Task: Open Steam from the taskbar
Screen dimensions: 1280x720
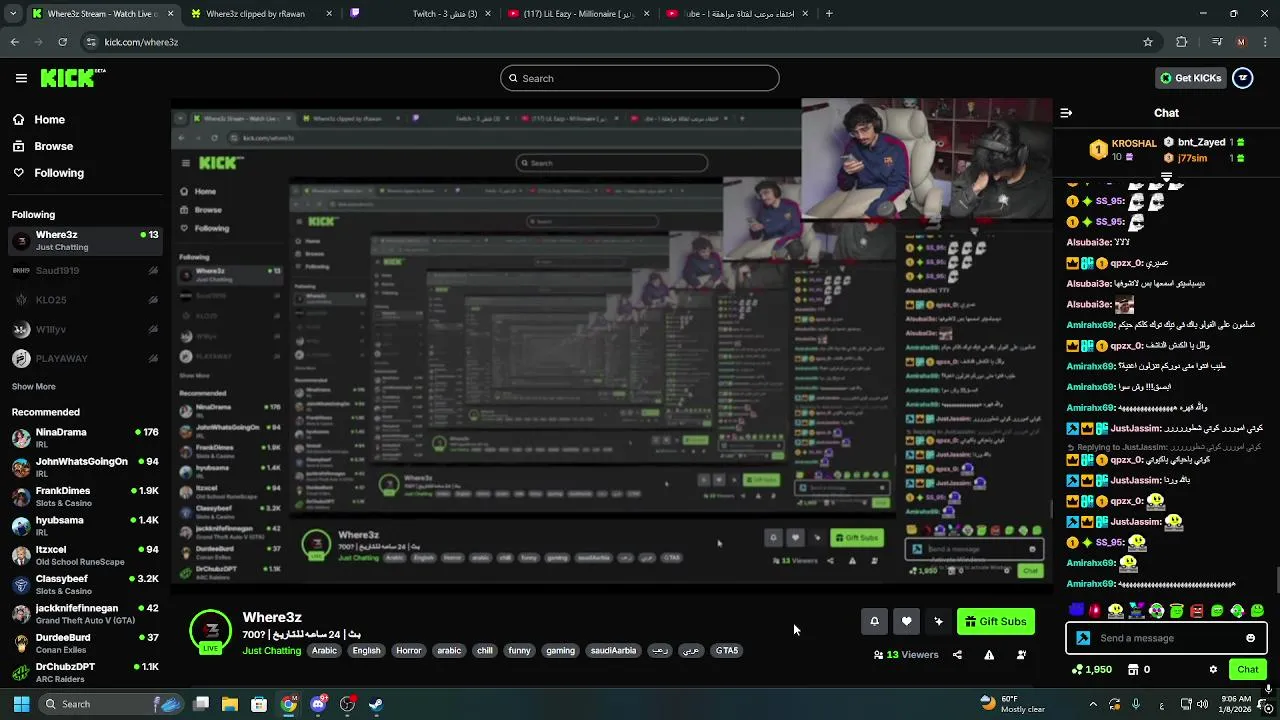Action: 376,704
